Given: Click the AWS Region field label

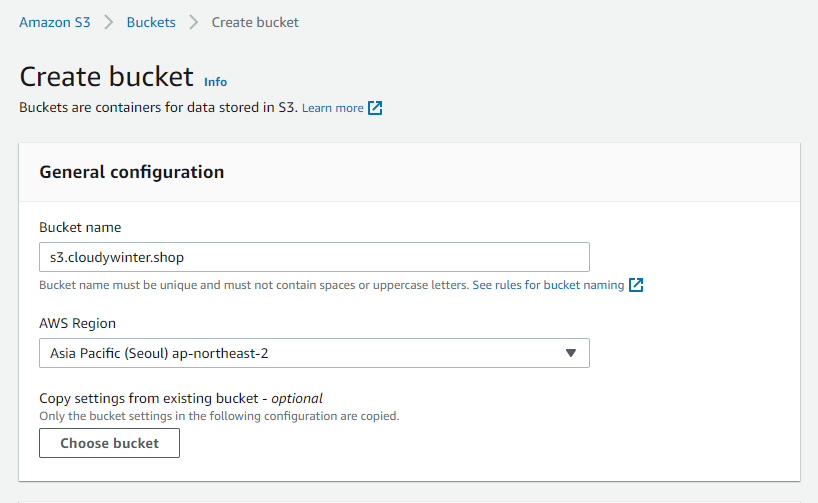Looking at the screenshot, I should tap(77, 323).
